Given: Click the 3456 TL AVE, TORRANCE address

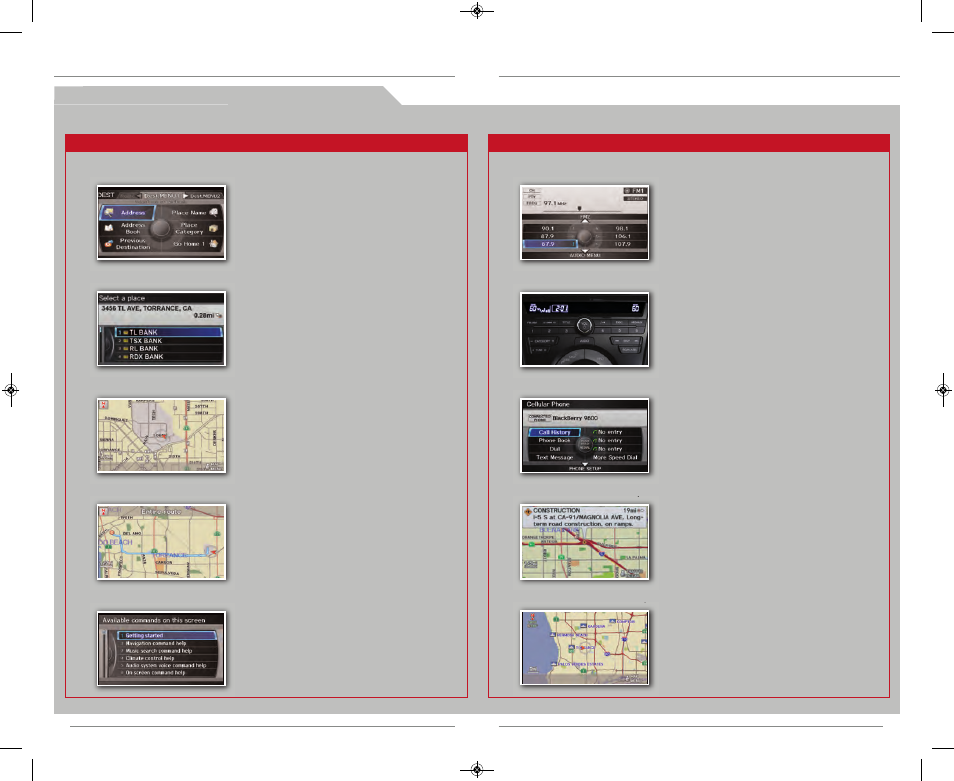Looking at the screenshot, I should click(146, 308).
